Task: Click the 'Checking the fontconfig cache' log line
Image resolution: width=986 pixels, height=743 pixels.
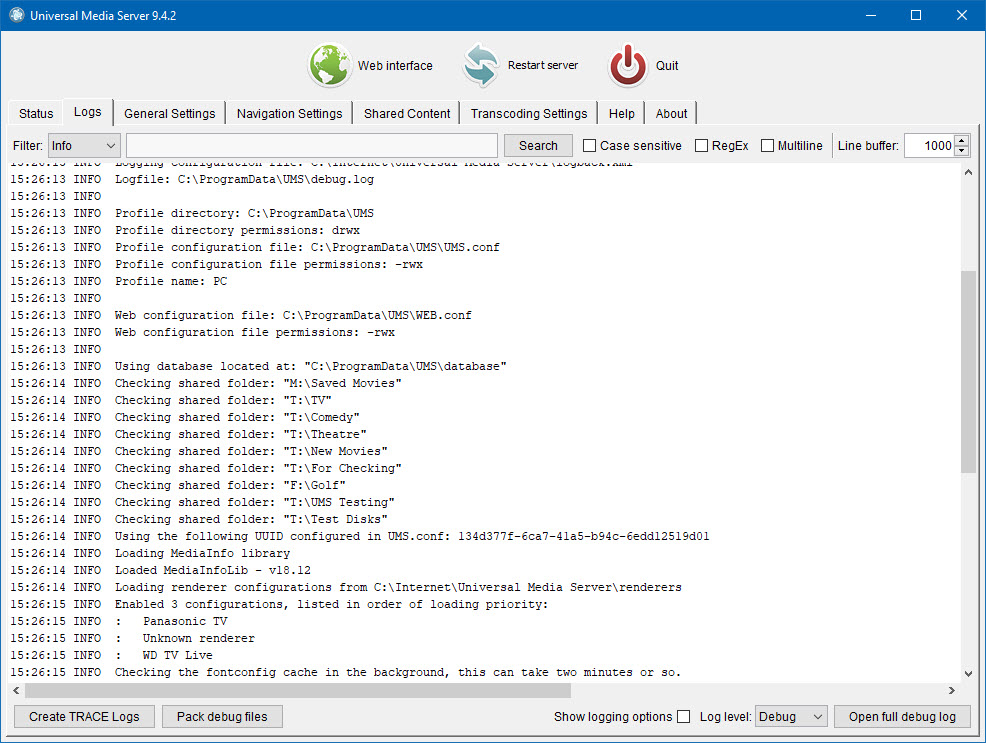Action: tap(345, 671)
